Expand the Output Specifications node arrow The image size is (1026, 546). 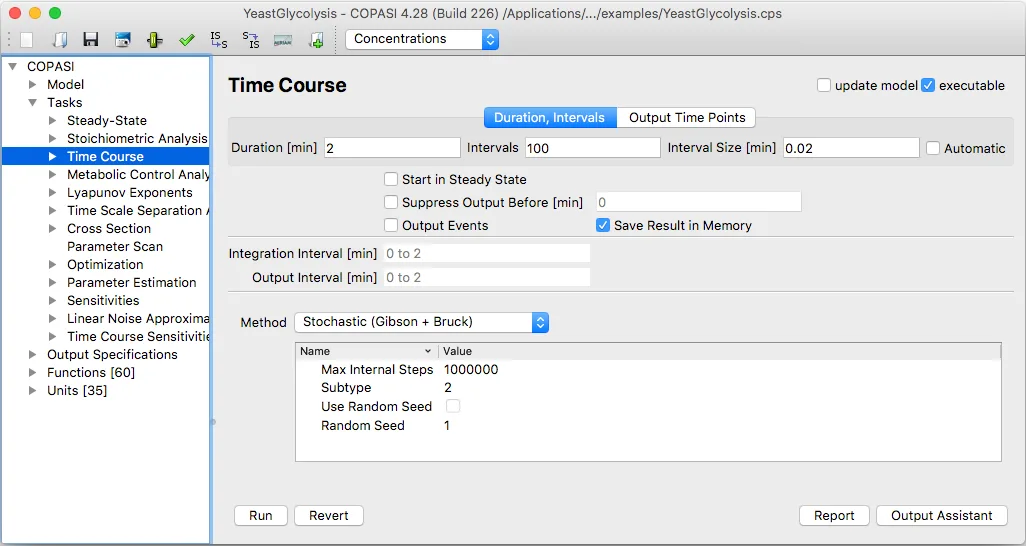(x=32, y=355)
